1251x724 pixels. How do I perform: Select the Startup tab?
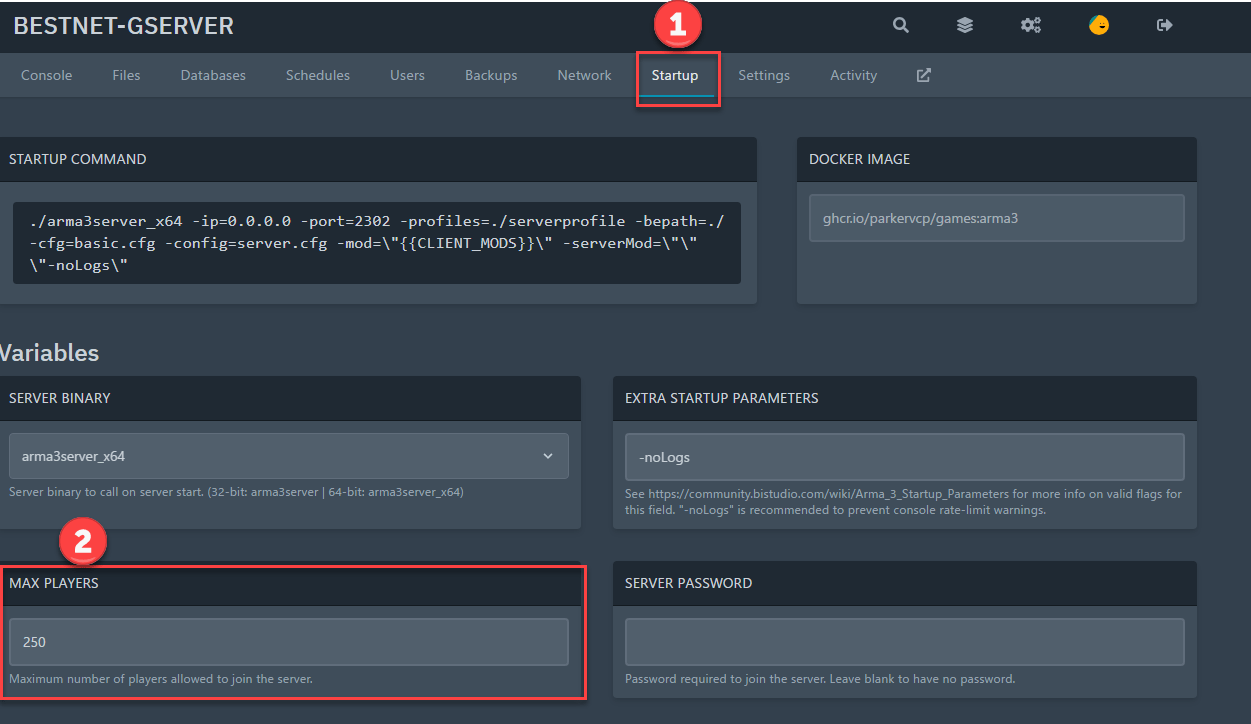pos(675,75)
